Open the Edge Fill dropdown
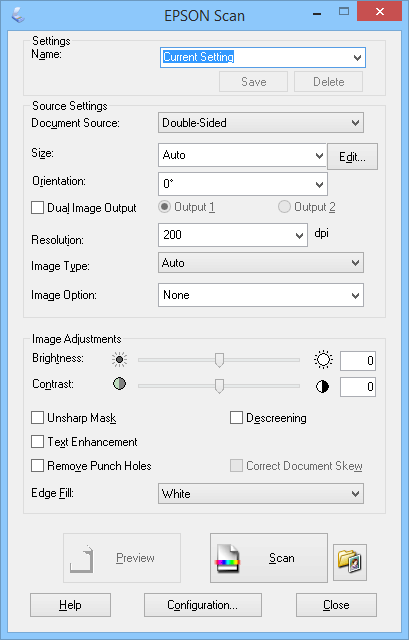The image size is (409, 640). (x=261, y=494)
